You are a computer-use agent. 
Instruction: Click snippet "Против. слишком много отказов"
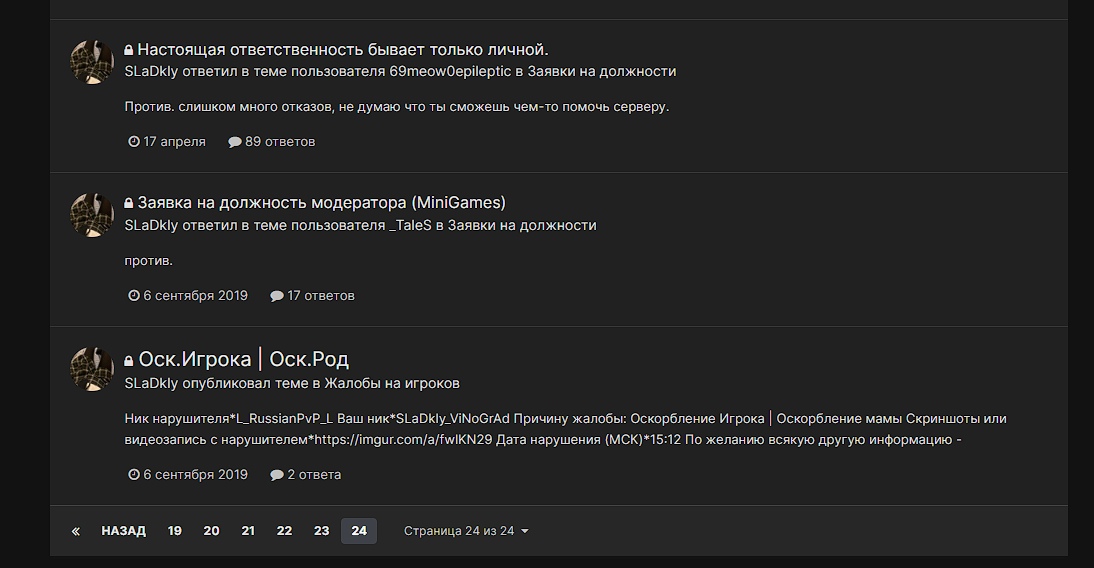(x=396, y=107)
